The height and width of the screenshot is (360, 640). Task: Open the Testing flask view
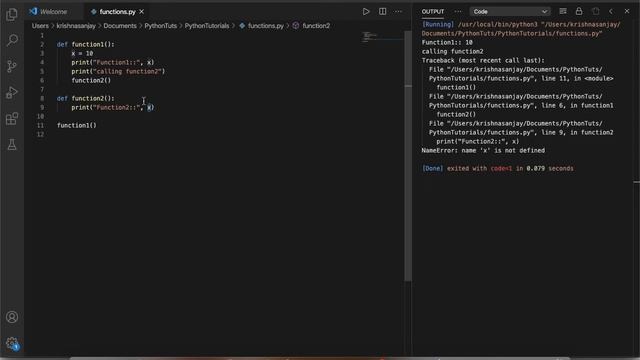pos(12,144)
